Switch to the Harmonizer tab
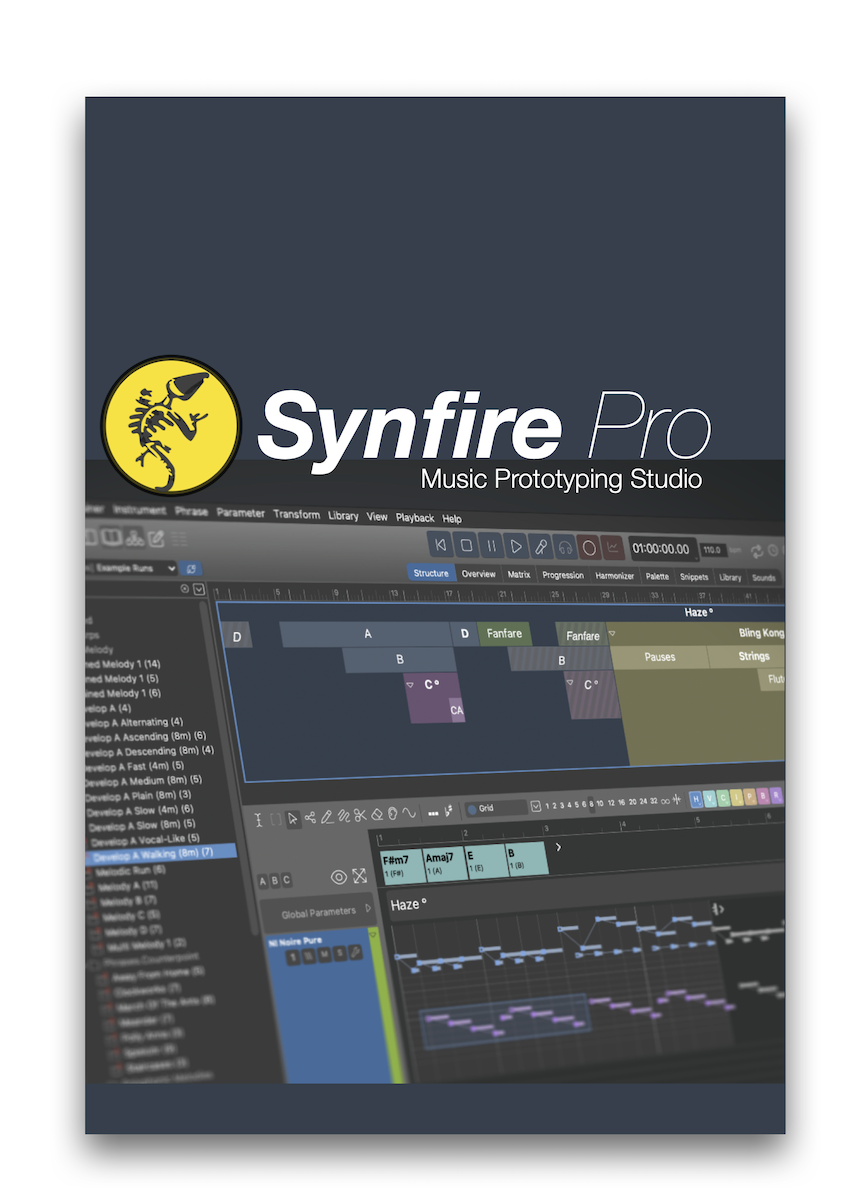Viewport: 842px width, 1191px height. (615, 574)
